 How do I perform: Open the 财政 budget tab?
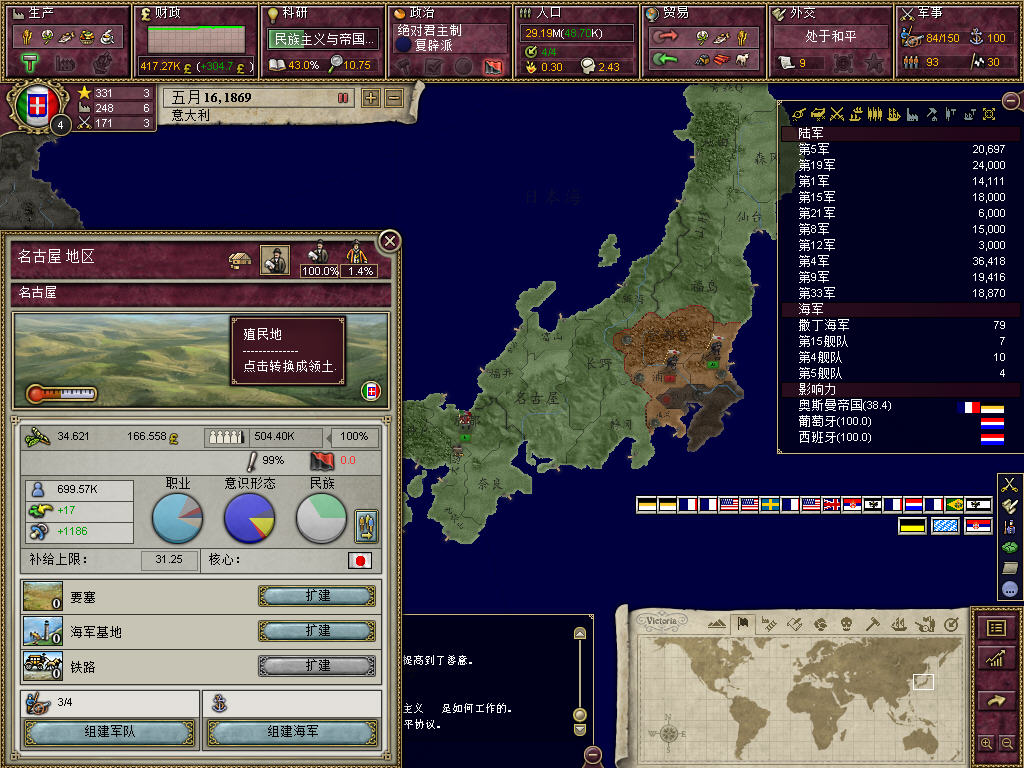pyautogui.click(x=195, y=41)
